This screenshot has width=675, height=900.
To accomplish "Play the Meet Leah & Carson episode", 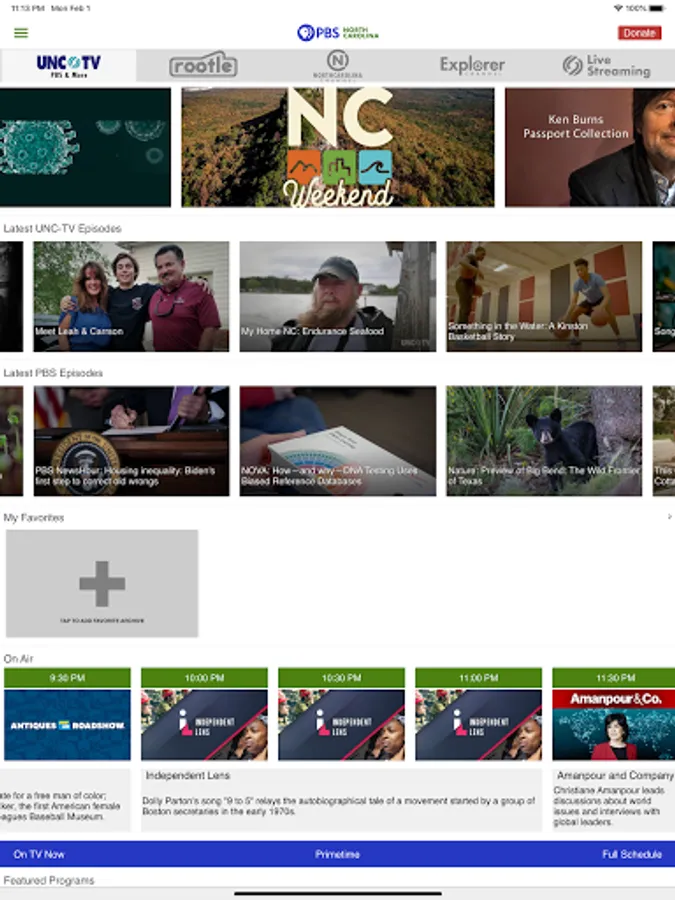I will tap(131, 296).
